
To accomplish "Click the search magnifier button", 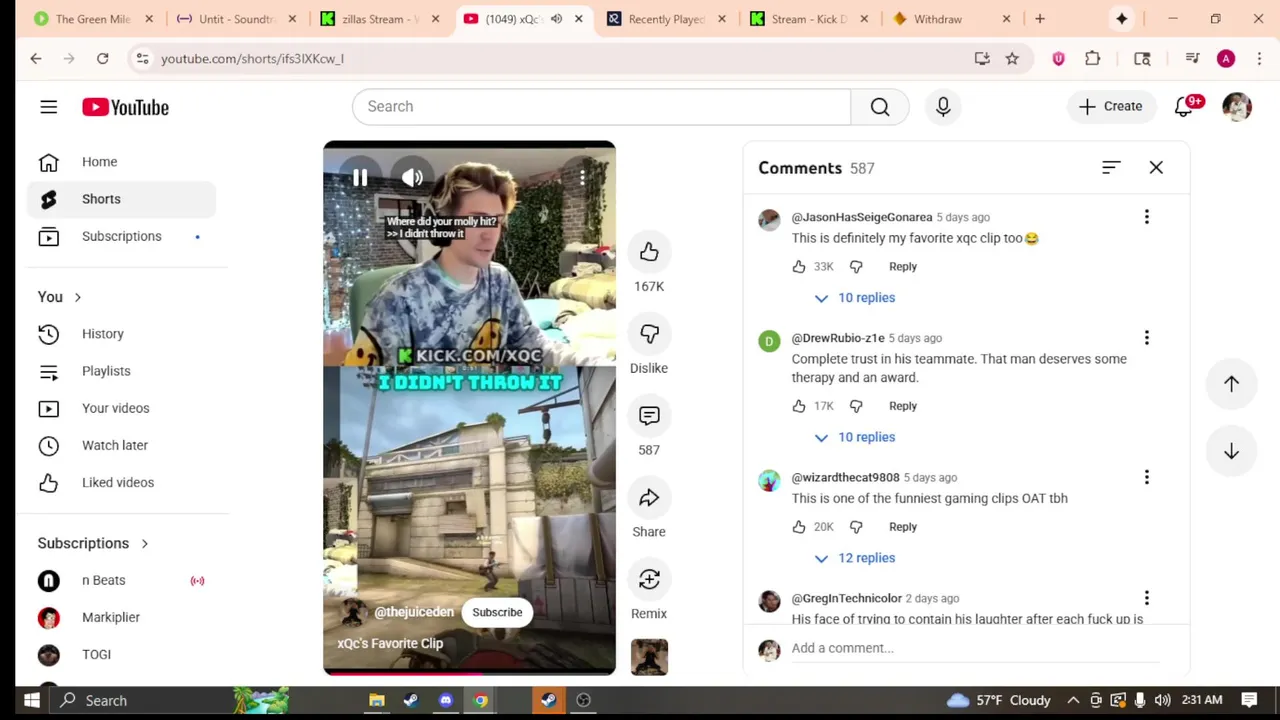I will pos(880,107).
